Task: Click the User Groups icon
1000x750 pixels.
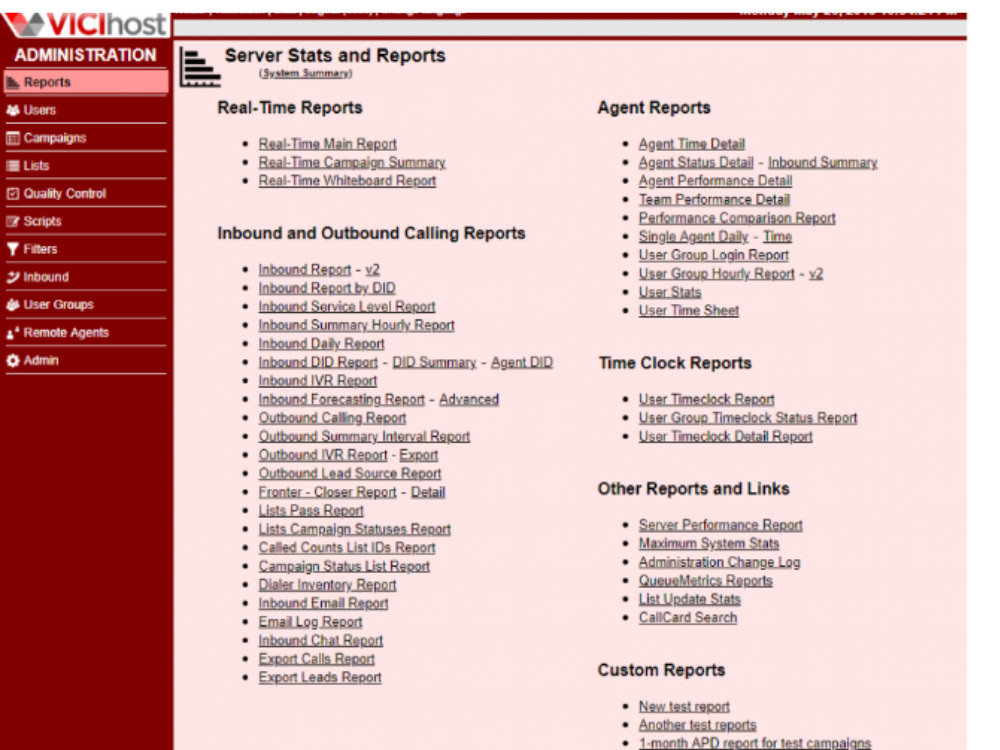Action: pyautogui.click(x=13, y=305)
